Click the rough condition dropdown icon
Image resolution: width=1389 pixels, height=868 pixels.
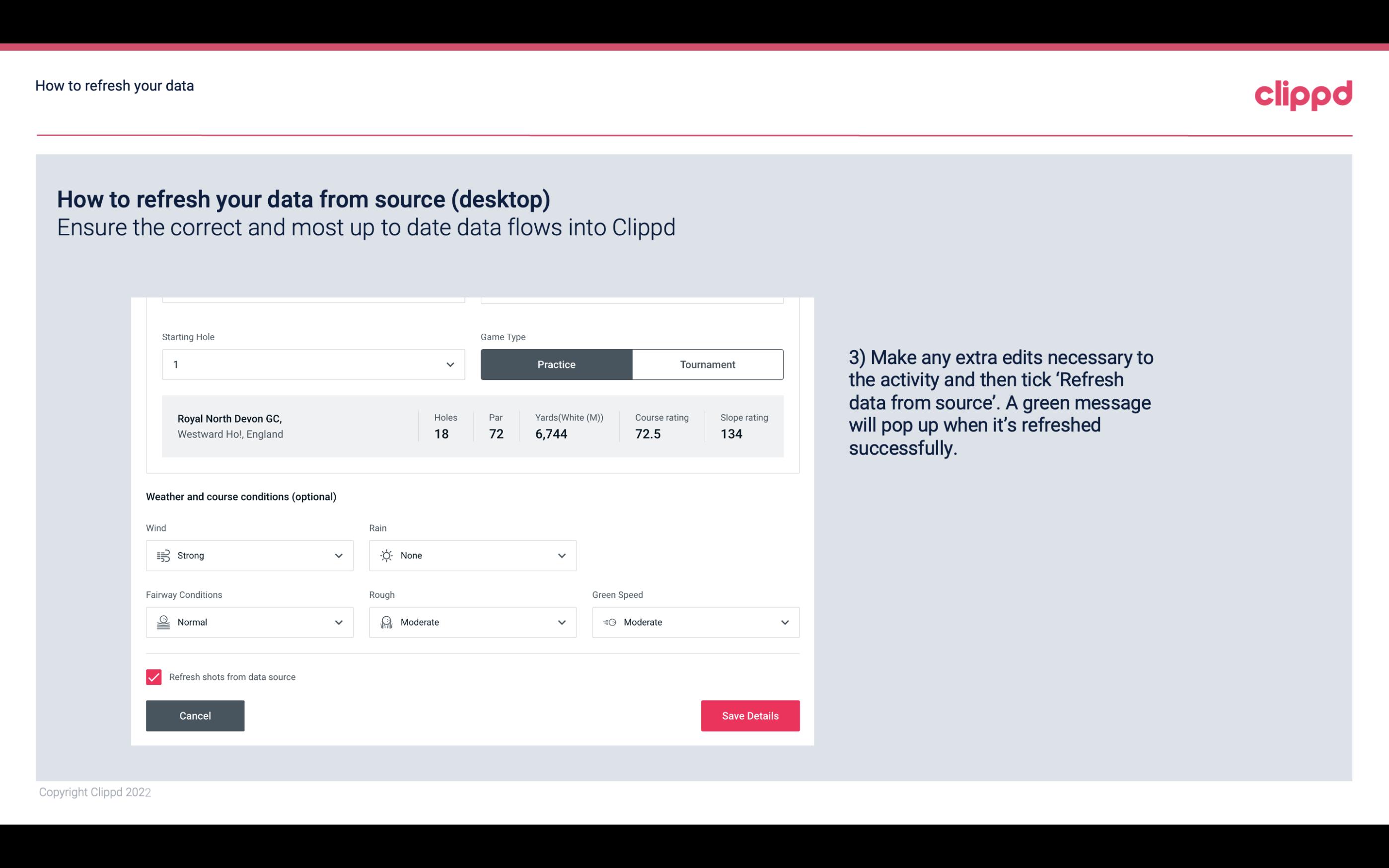point(561,622)
